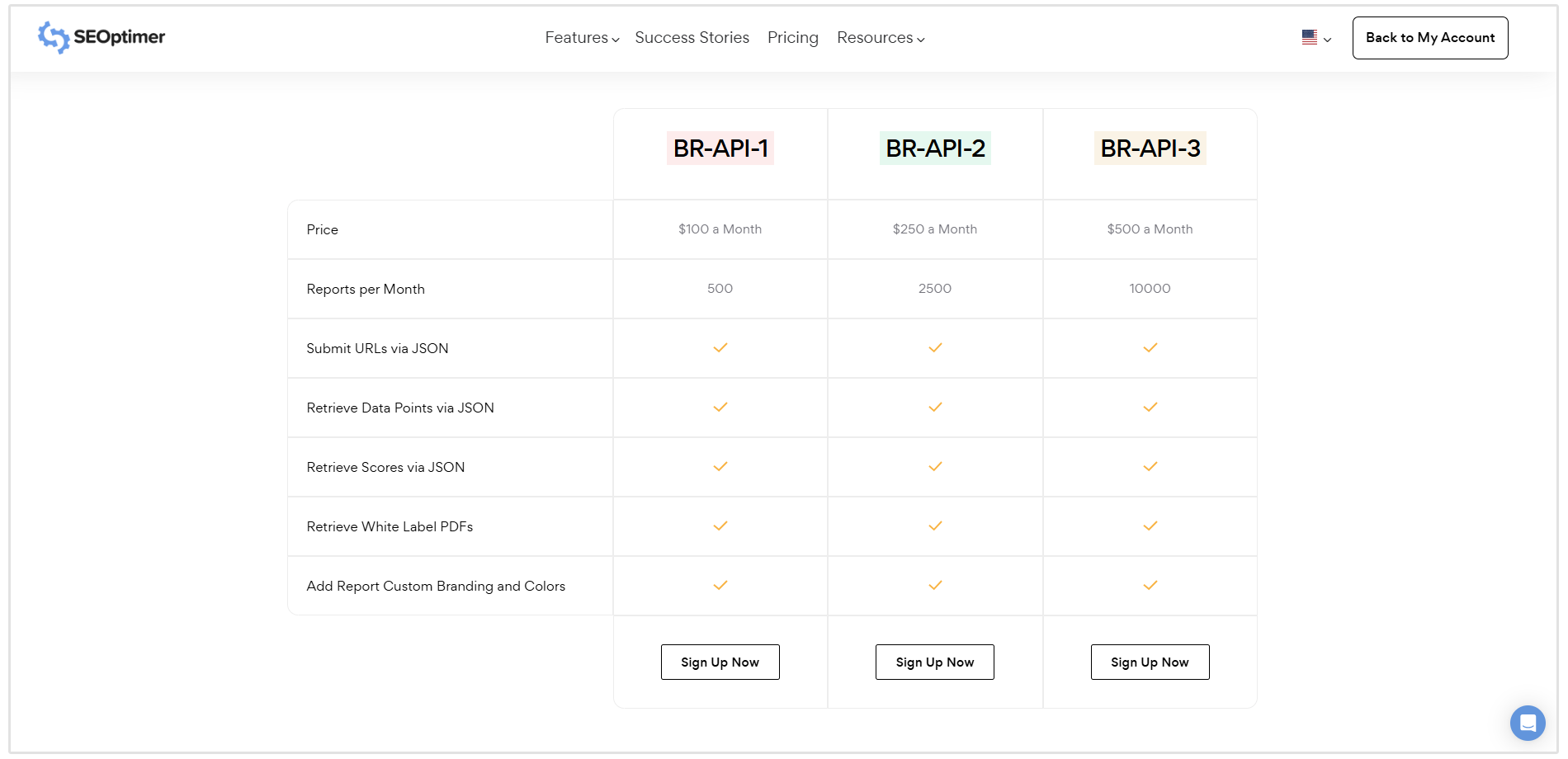Click the SEOptimer logo

click(x=102, y=37)
